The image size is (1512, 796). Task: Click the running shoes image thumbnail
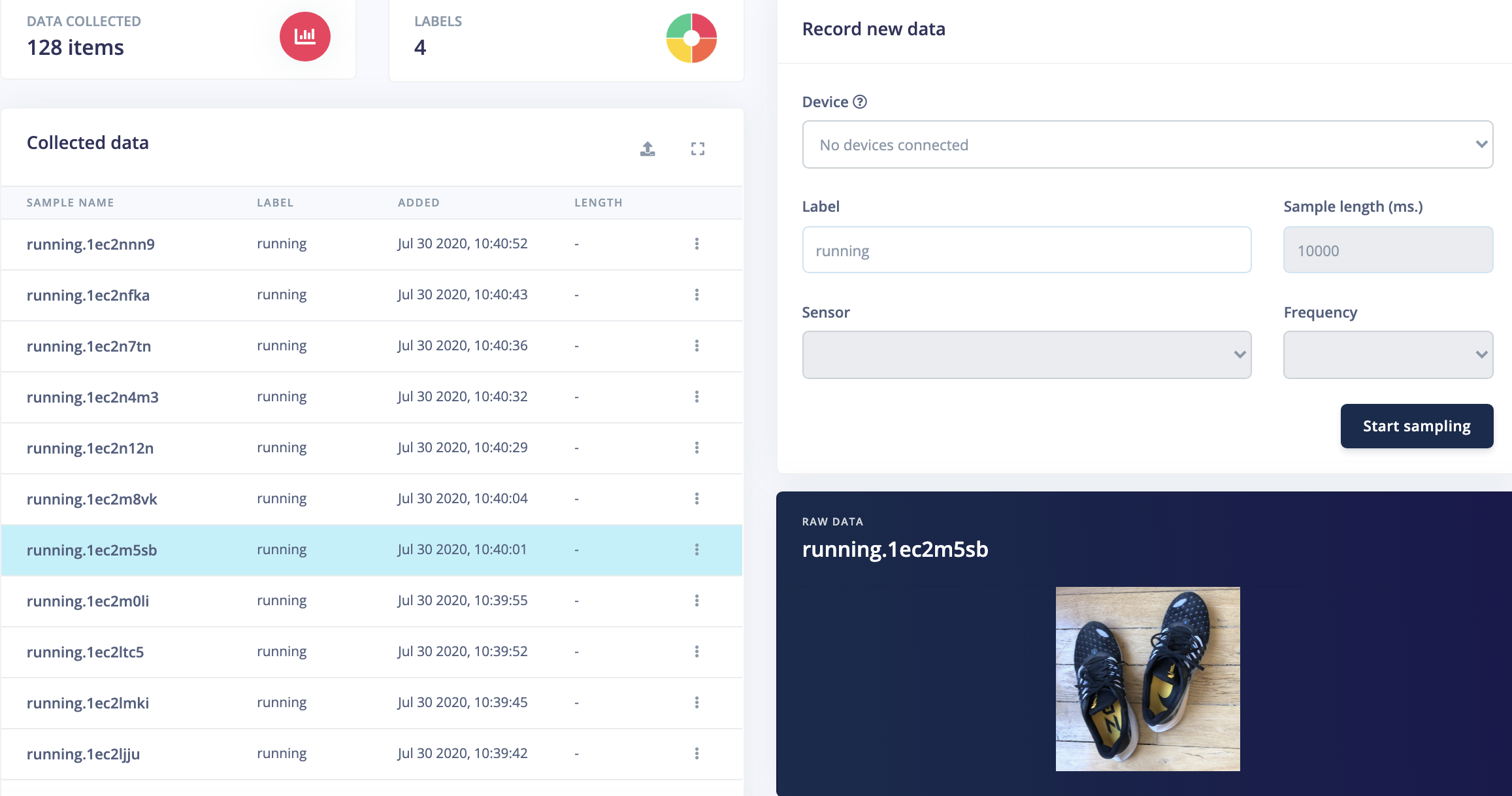click(x=1147, y=678)
